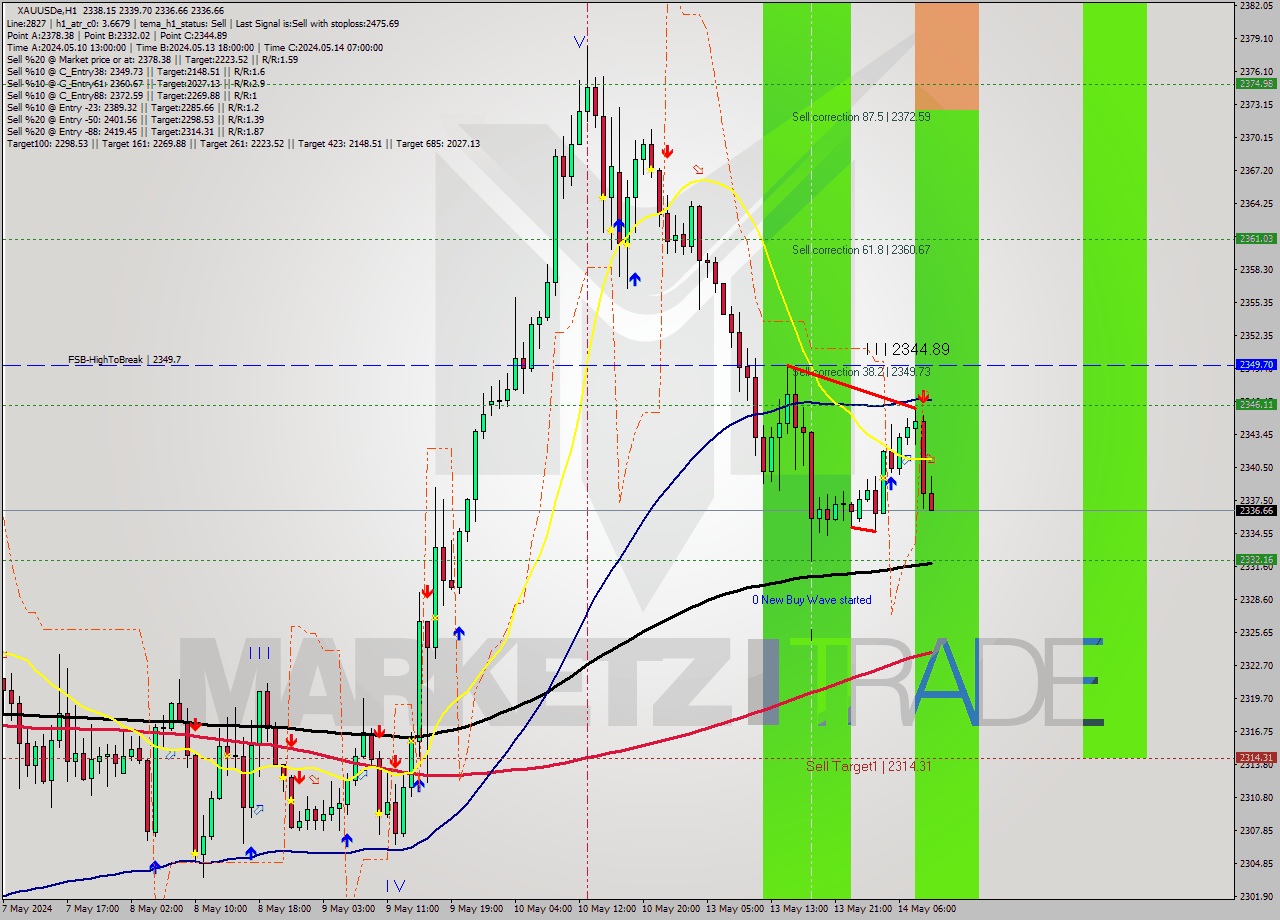Open the Sell Target1 | 2314.31 annotation
Viewport: 1280px width, 920px height.
pyautogui.click(x=867, y=766)
